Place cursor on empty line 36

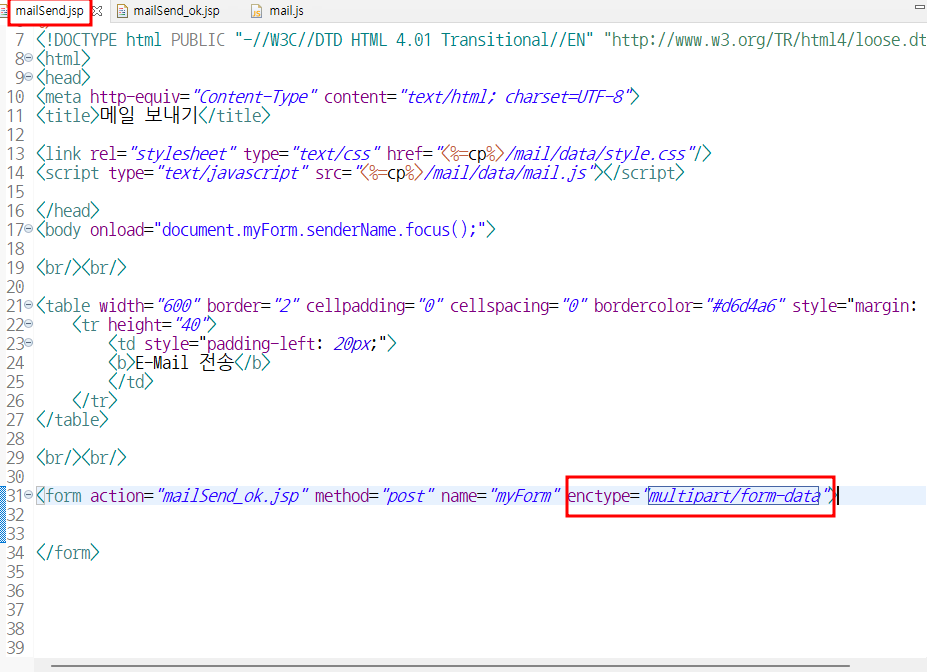[479, 591]
